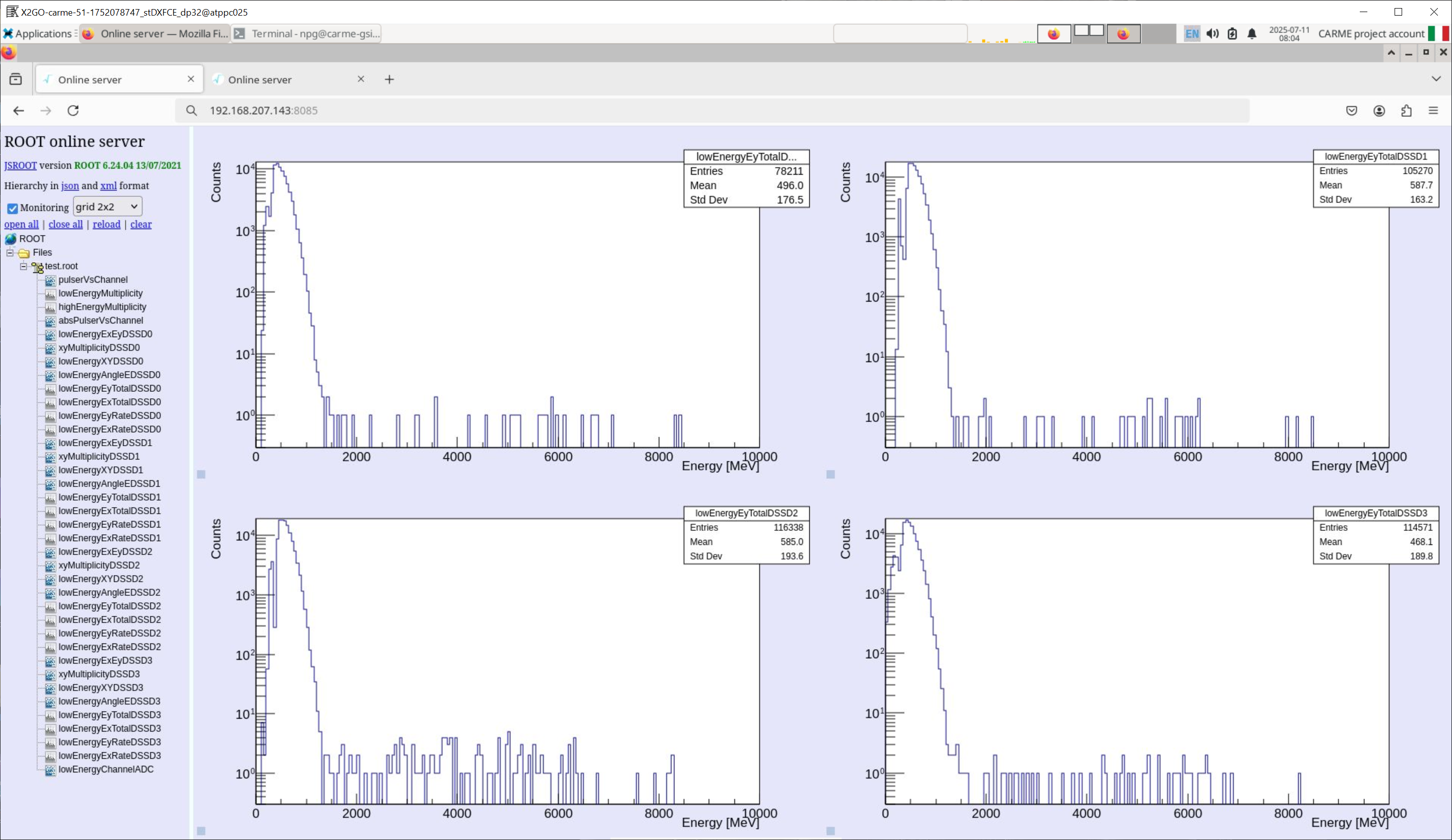The height and width of the screenshot is (840, 1452).
Task: Click the Save to Pocket icon
Action: click(1351, 111)
